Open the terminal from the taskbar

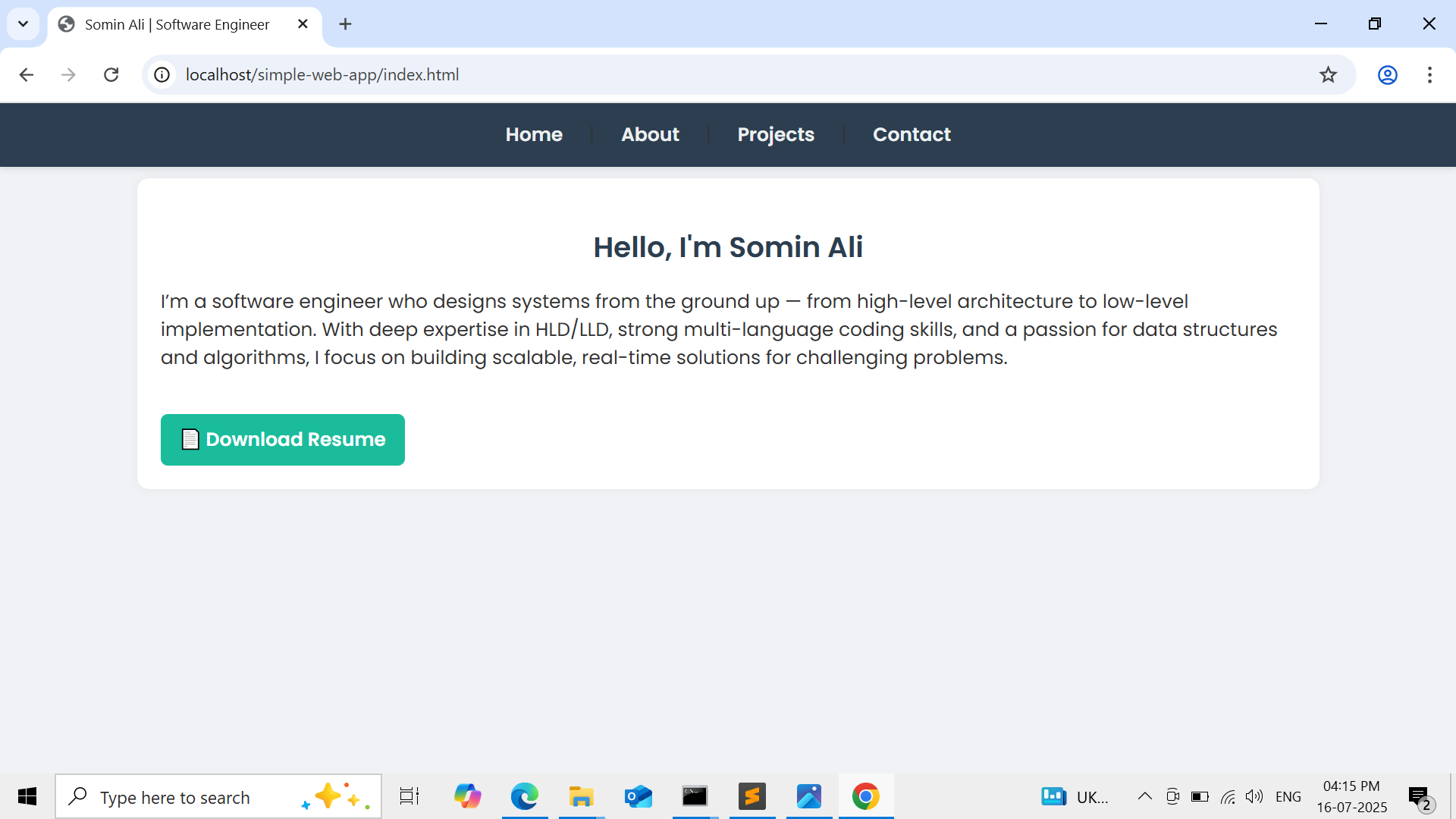coord(695,796)
